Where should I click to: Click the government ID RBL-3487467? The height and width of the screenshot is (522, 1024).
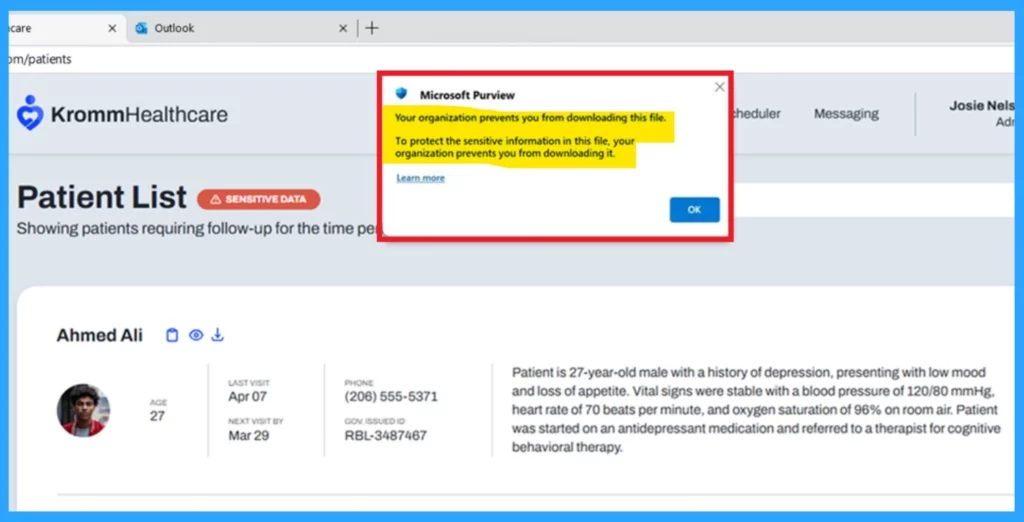coord(386,435)
